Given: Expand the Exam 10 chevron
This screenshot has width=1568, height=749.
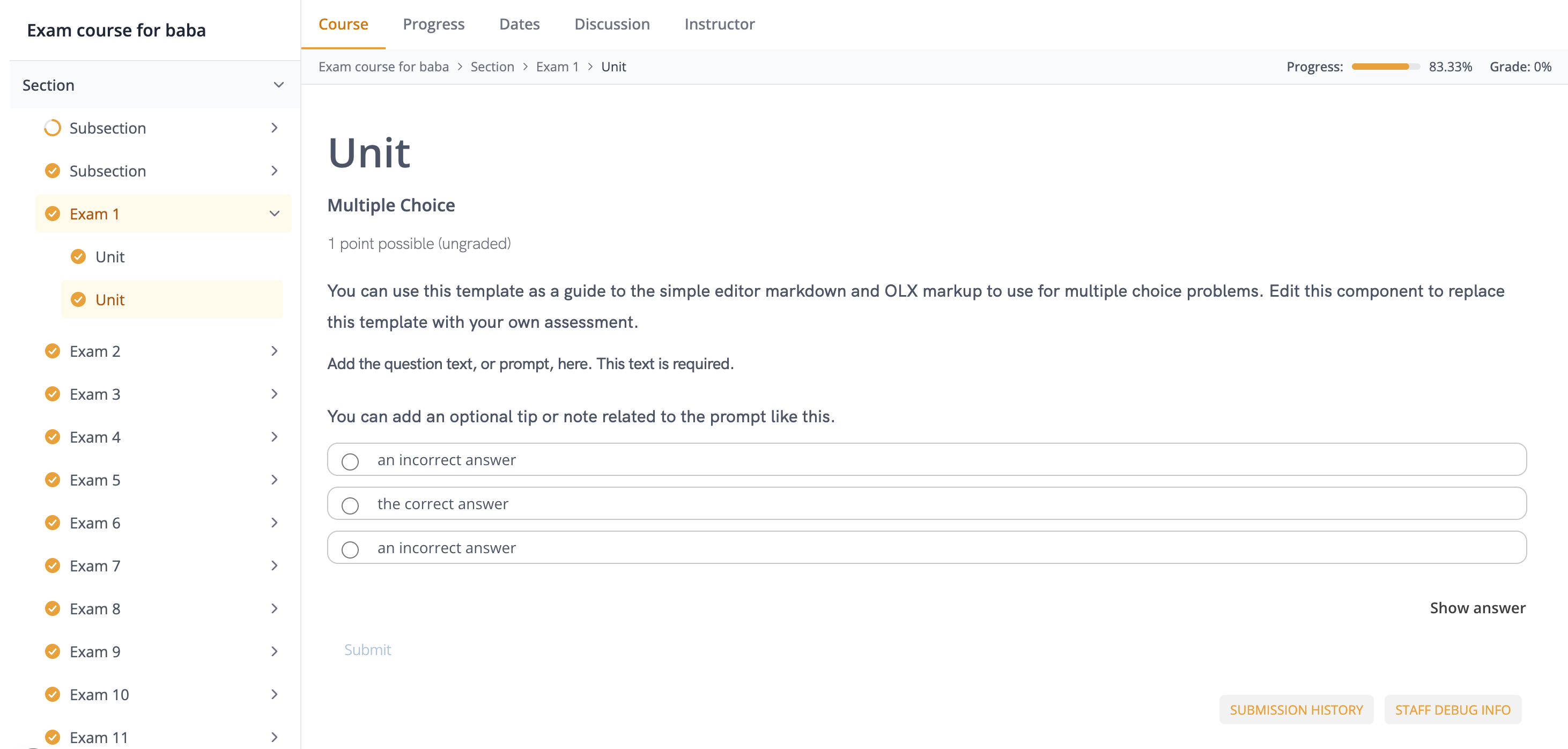Looking at the screenshot, I should coord(275,694).
